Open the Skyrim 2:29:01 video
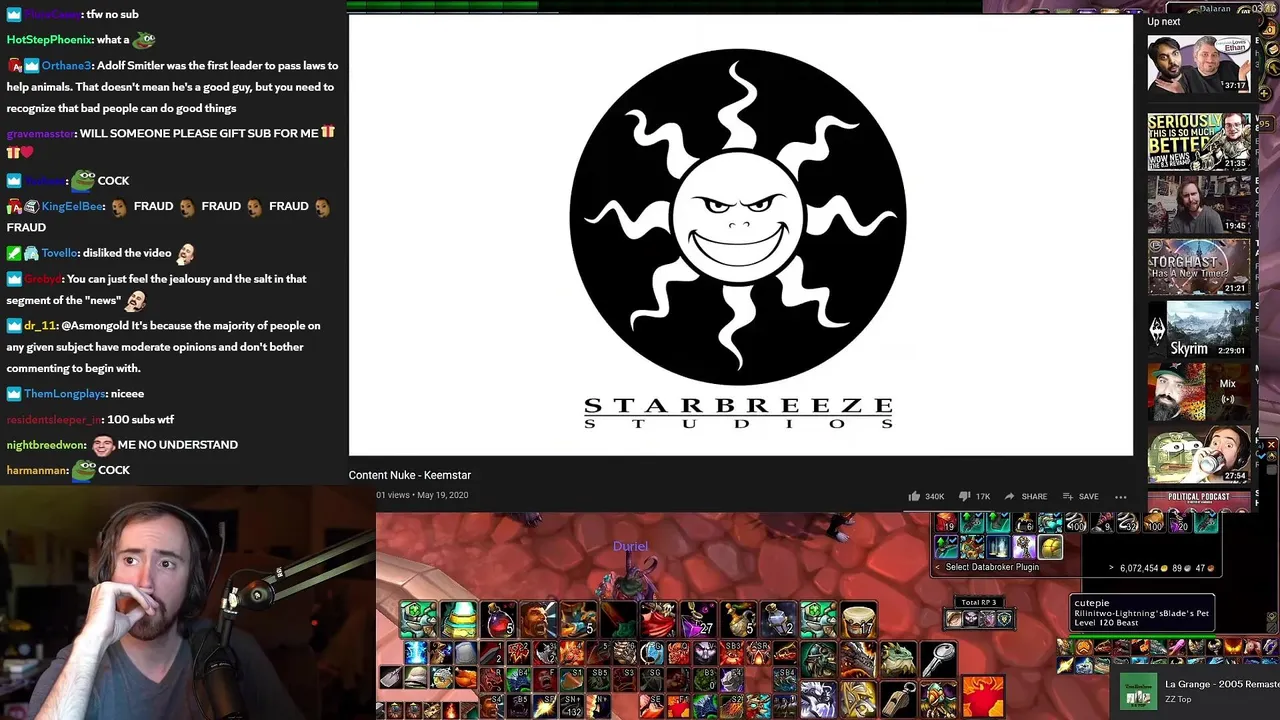The height and width of the screenshot is (720, 1280). click(x=1198, y=329)
